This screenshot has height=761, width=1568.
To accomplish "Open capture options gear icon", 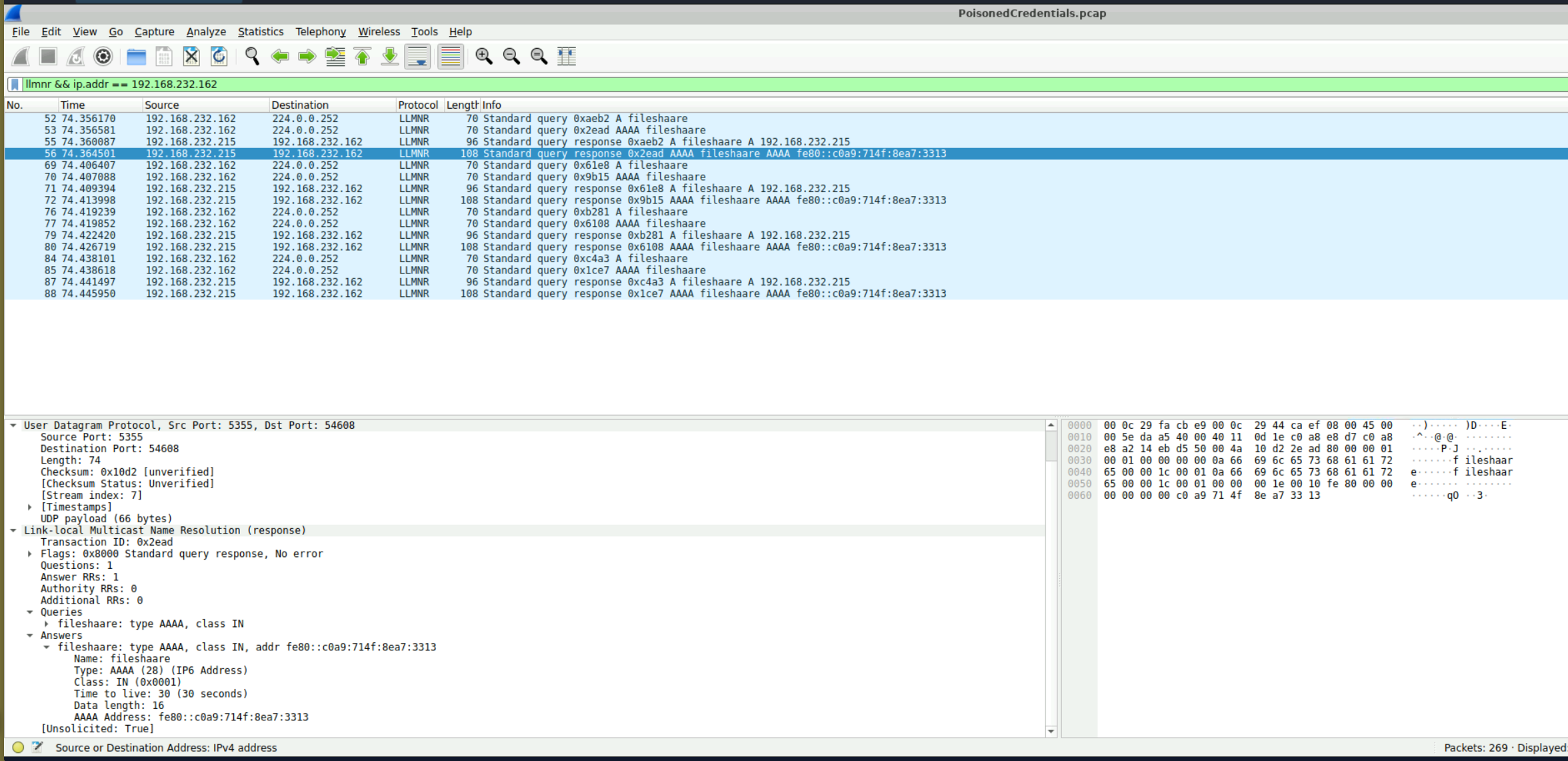I will [x=103, y=57].
